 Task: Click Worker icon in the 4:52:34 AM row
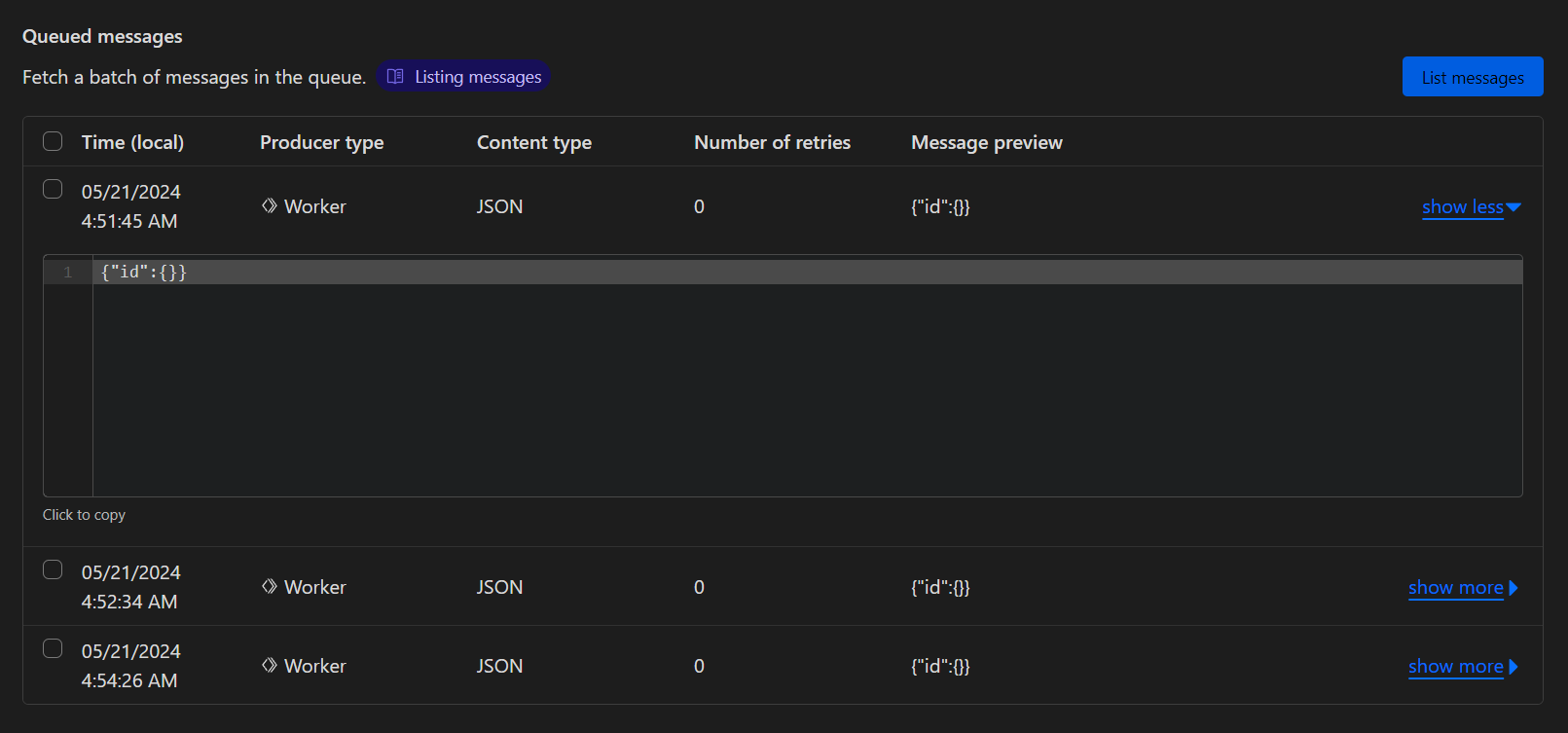pos(270,587)
